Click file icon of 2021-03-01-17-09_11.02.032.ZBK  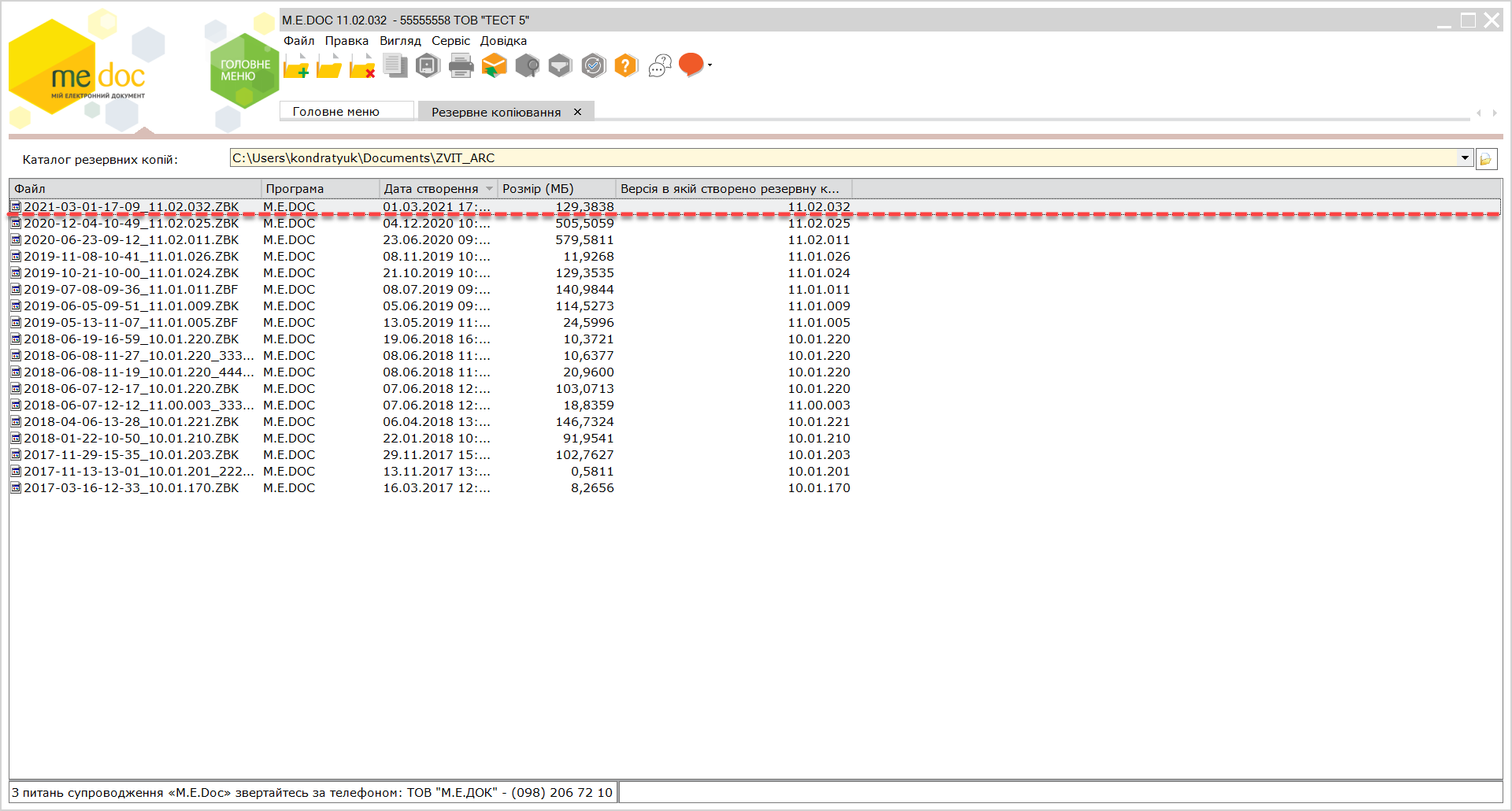(16, 207)
